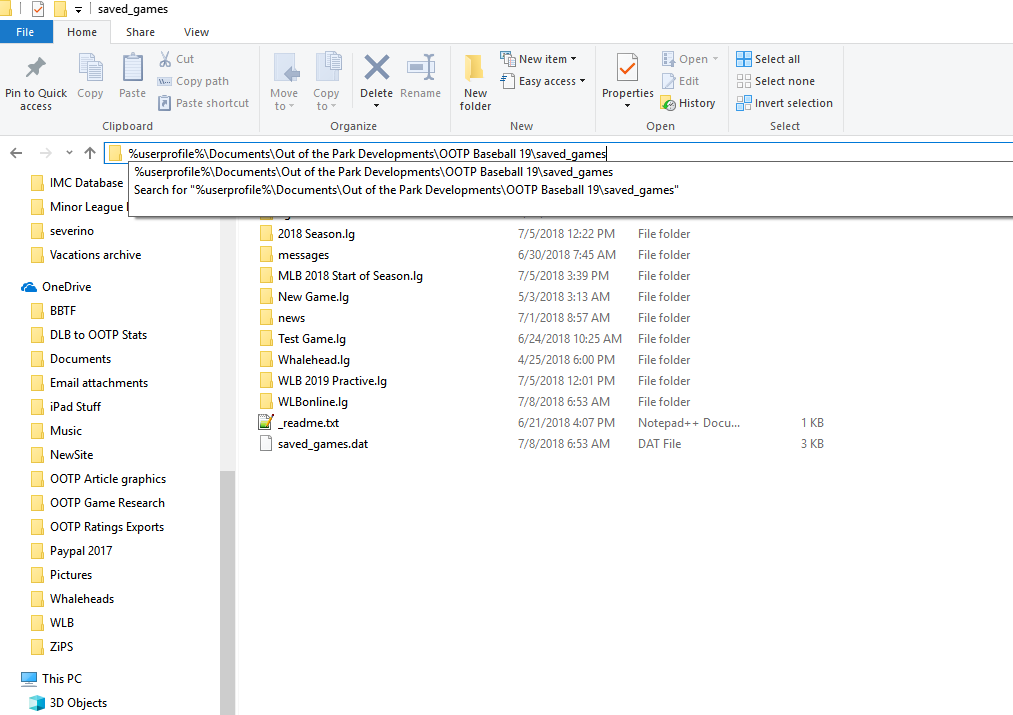Click the Copy to icon
The height and width of the screenshot is (715, 1013).
(328, 68)
